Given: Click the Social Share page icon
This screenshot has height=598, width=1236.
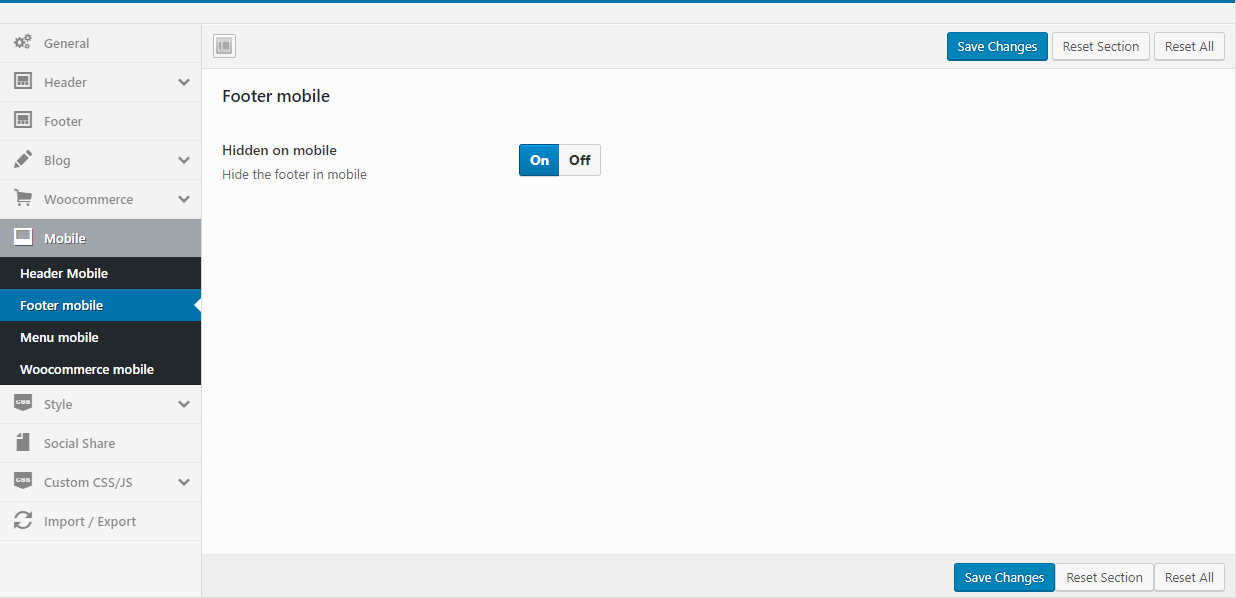Looking at the screenshot, I should [22, 443].
